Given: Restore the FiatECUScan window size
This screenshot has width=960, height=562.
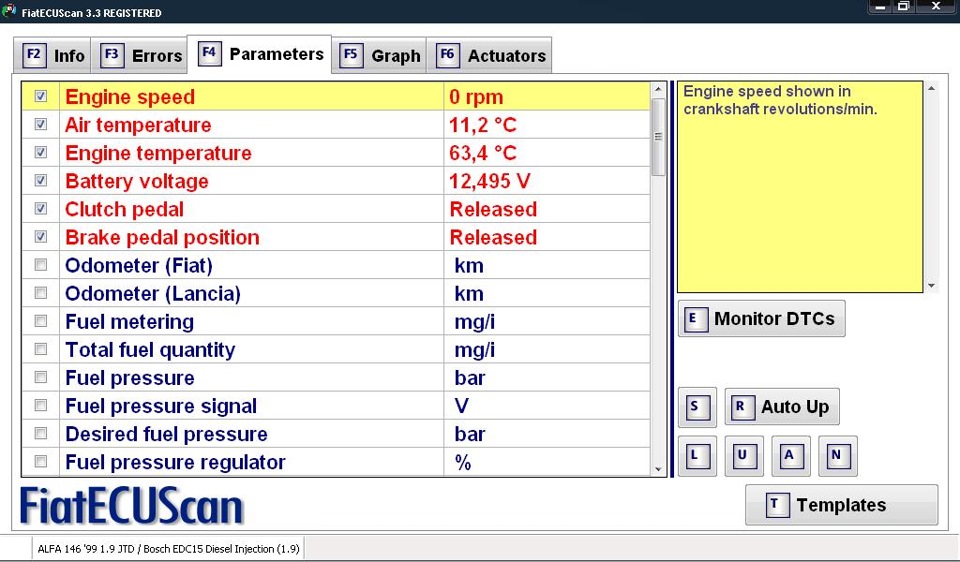Looking at the screenshot, I should click(903, 7).
